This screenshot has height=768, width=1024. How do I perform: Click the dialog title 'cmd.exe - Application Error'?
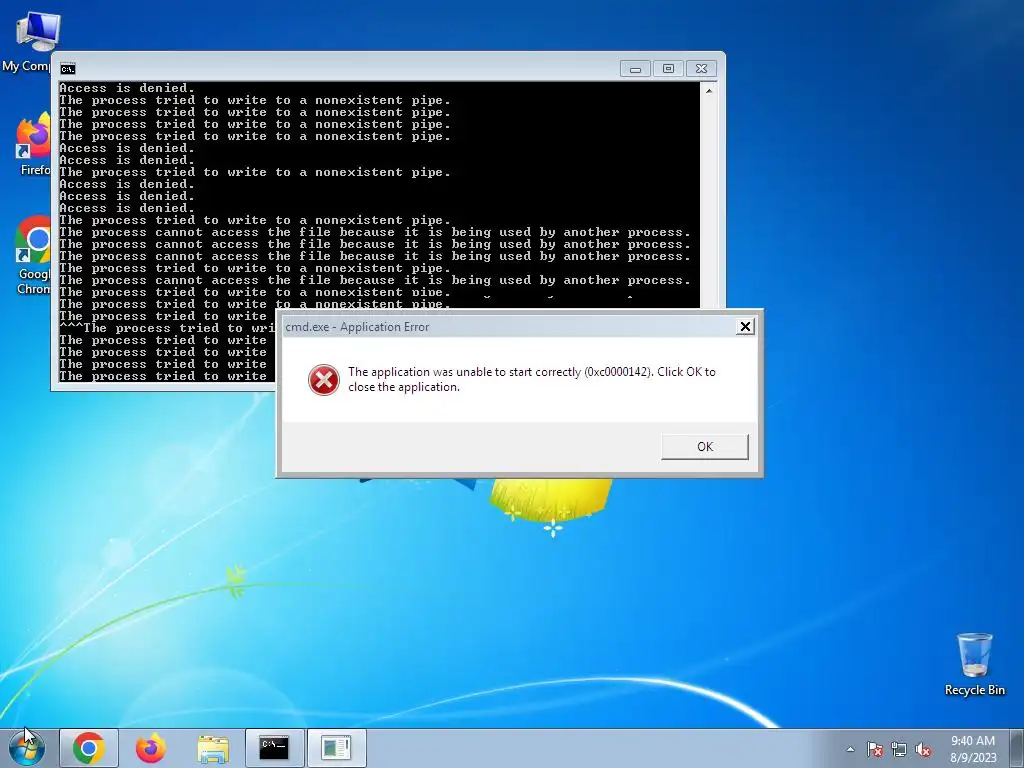tap(357, 327)
